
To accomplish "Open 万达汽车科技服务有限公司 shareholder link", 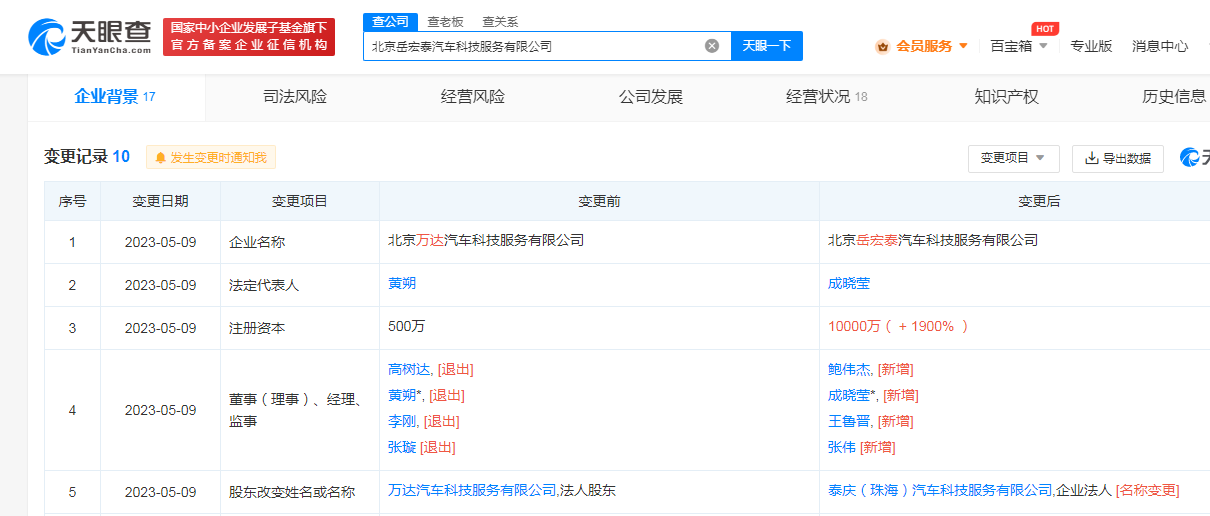I will coord(472,491).
